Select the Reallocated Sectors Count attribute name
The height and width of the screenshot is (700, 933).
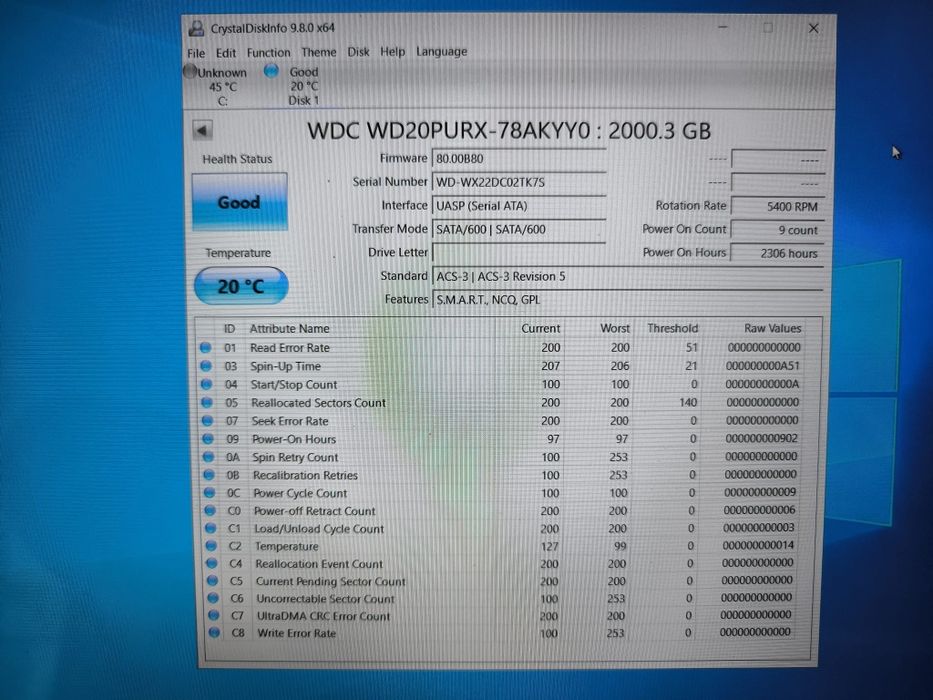point(318,403)
